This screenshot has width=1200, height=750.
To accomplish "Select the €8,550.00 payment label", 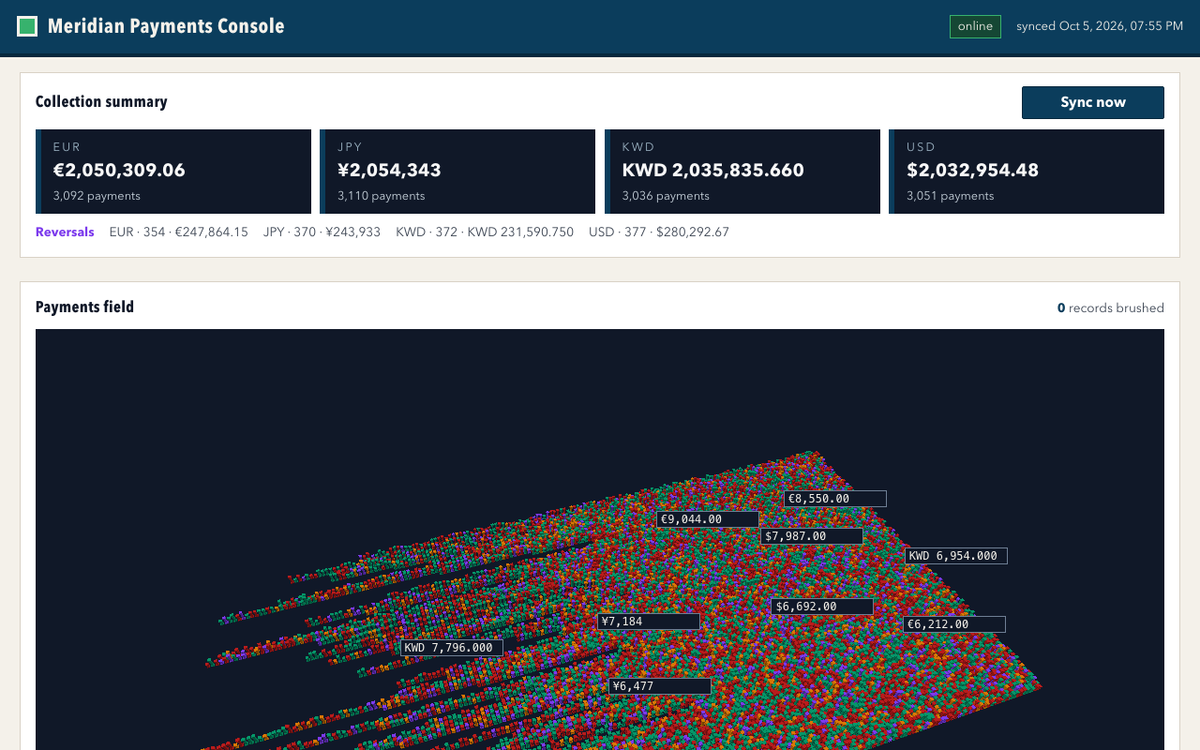I will 835,498.
